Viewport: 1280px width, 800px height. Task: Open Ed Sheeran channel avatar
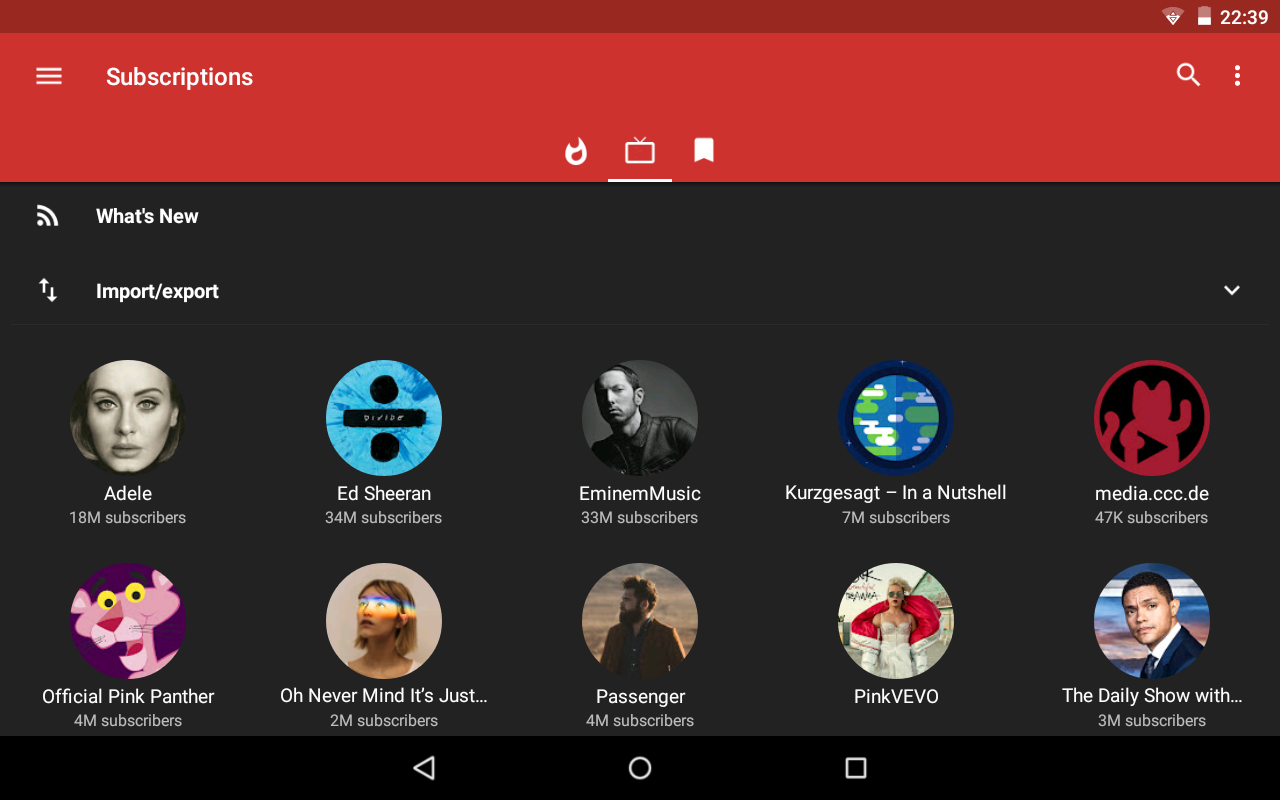[384, 418]
